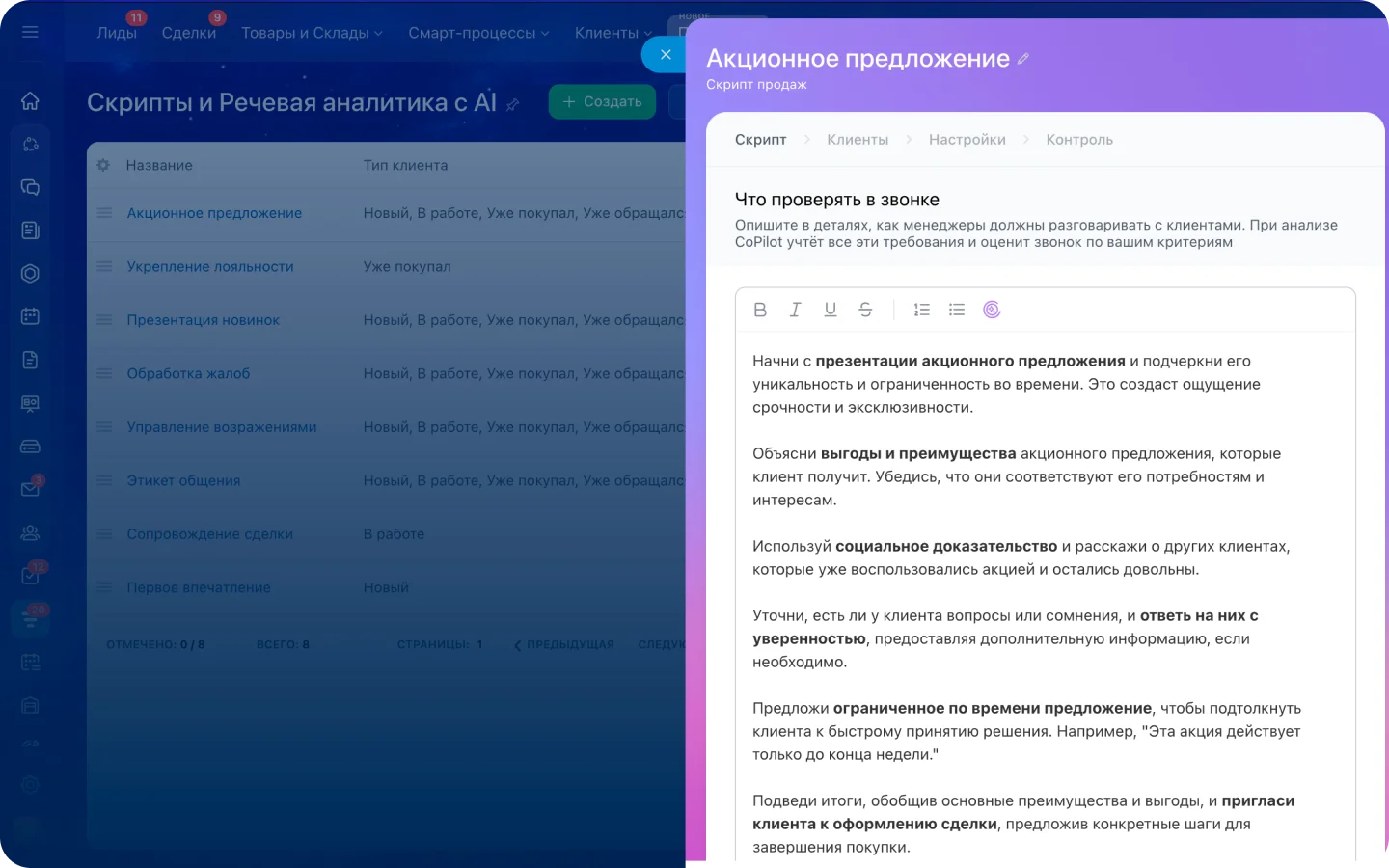This screenshot has height=868, width=1389.
Task: Open the mail icon with badge 3
Action: pyautogui.click(x=30, y=488)
